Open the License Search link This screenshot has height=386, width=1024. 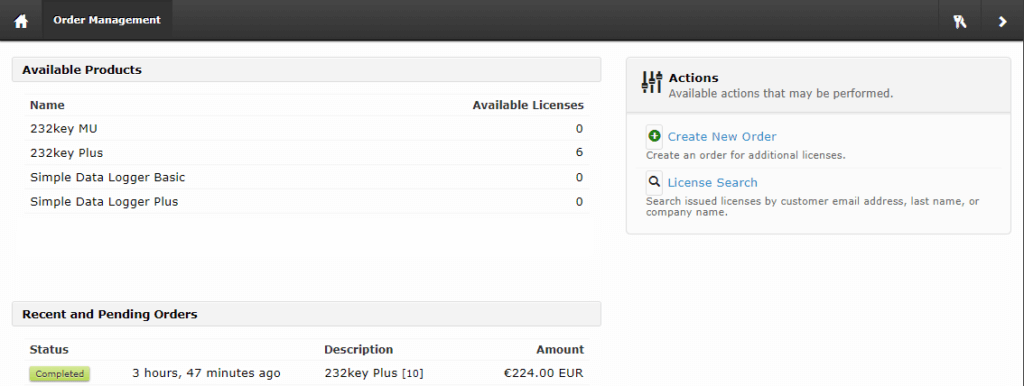(x=712, y=182)
